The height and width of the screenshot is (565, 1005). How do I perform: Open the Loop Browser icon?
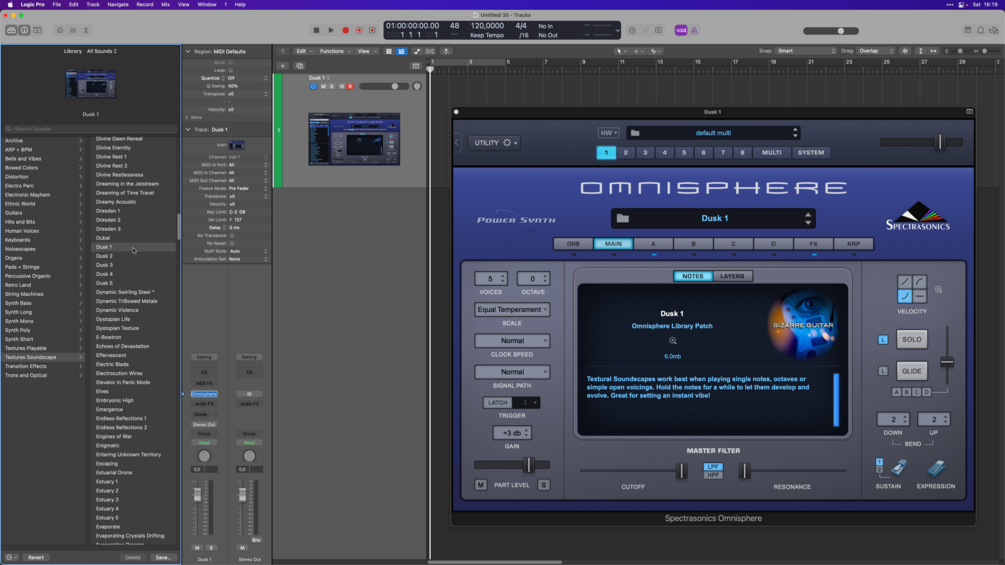click(993, 30)
